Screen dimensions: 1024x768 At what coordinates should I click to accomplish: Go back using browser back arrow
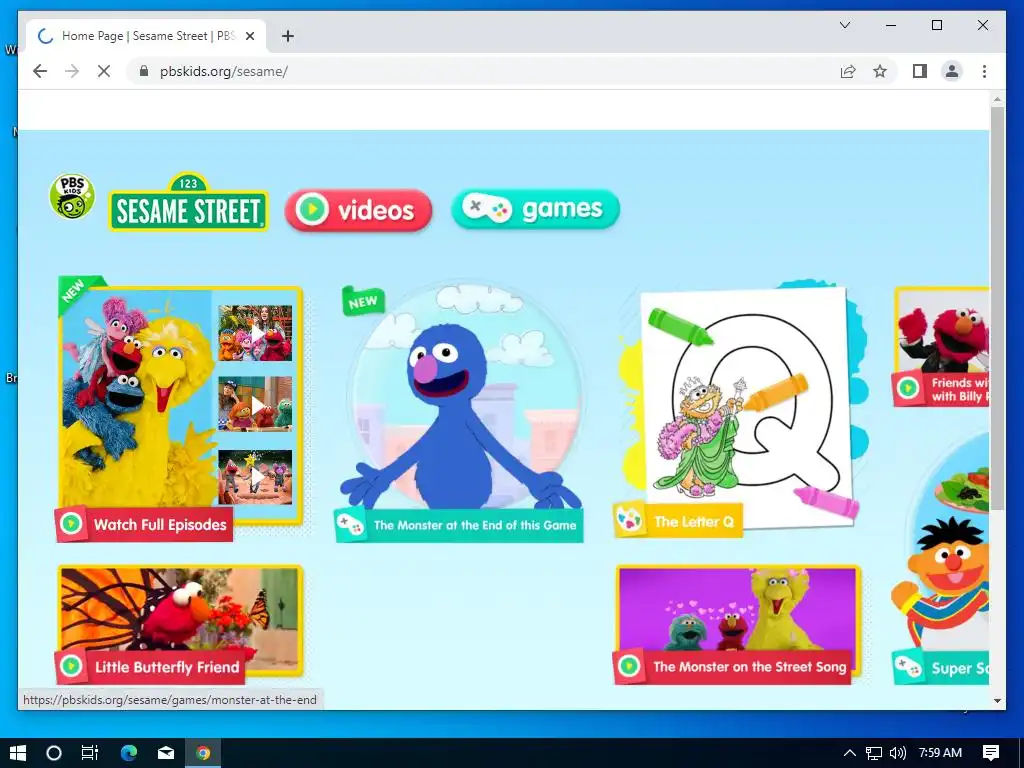coord(40,71)
